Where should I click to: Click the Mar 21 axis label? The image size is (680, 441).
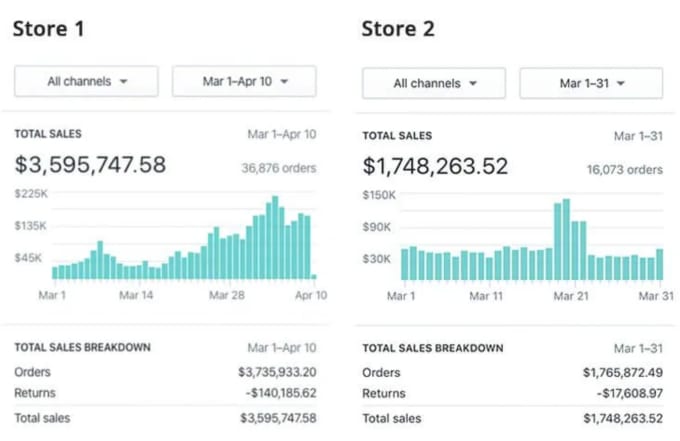pos(571,296)
